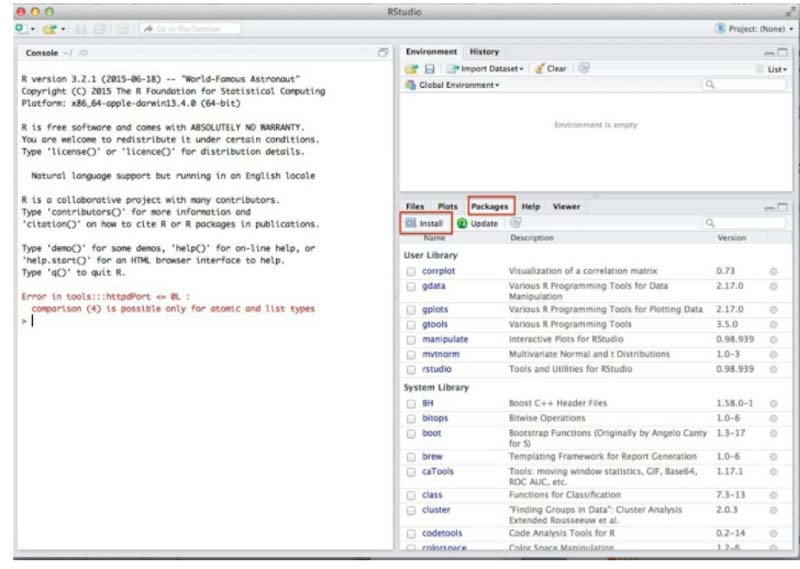Check the BH package checkbox
Screen dimensions: 800x569
pos(411,404)
